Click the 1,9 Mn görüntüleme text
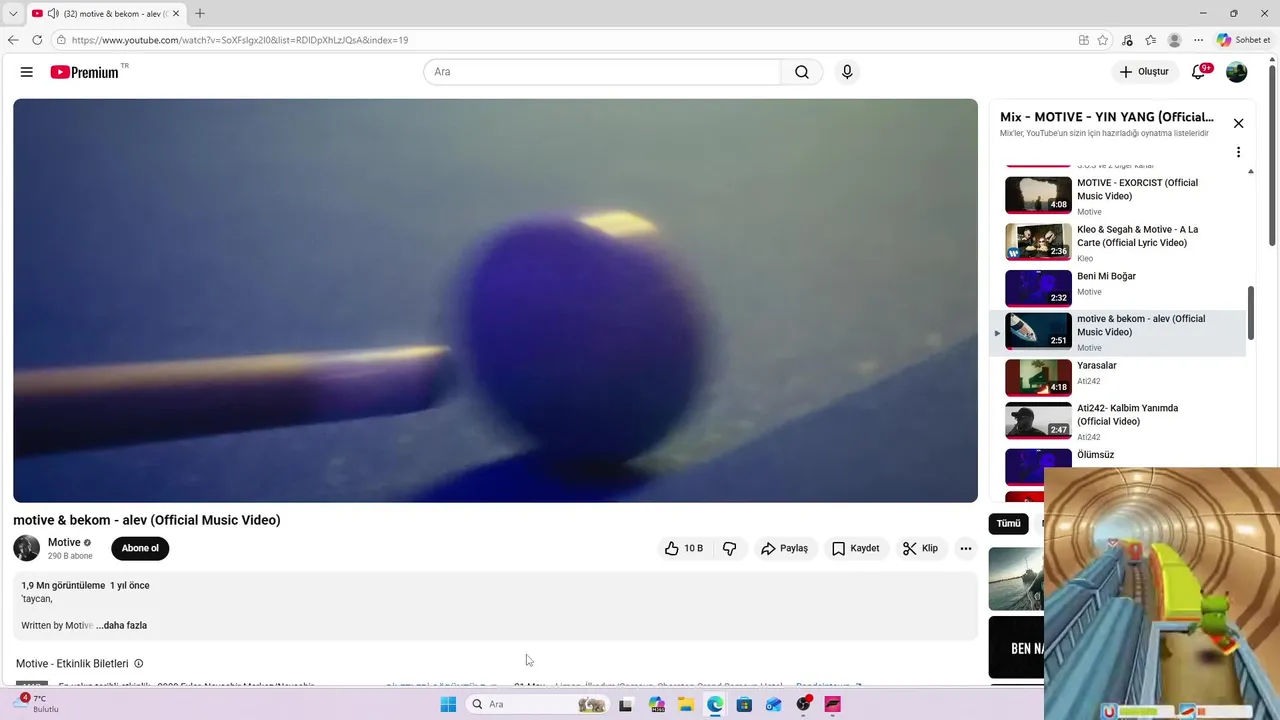1280x720 pixels. click(x=63, y=585)
